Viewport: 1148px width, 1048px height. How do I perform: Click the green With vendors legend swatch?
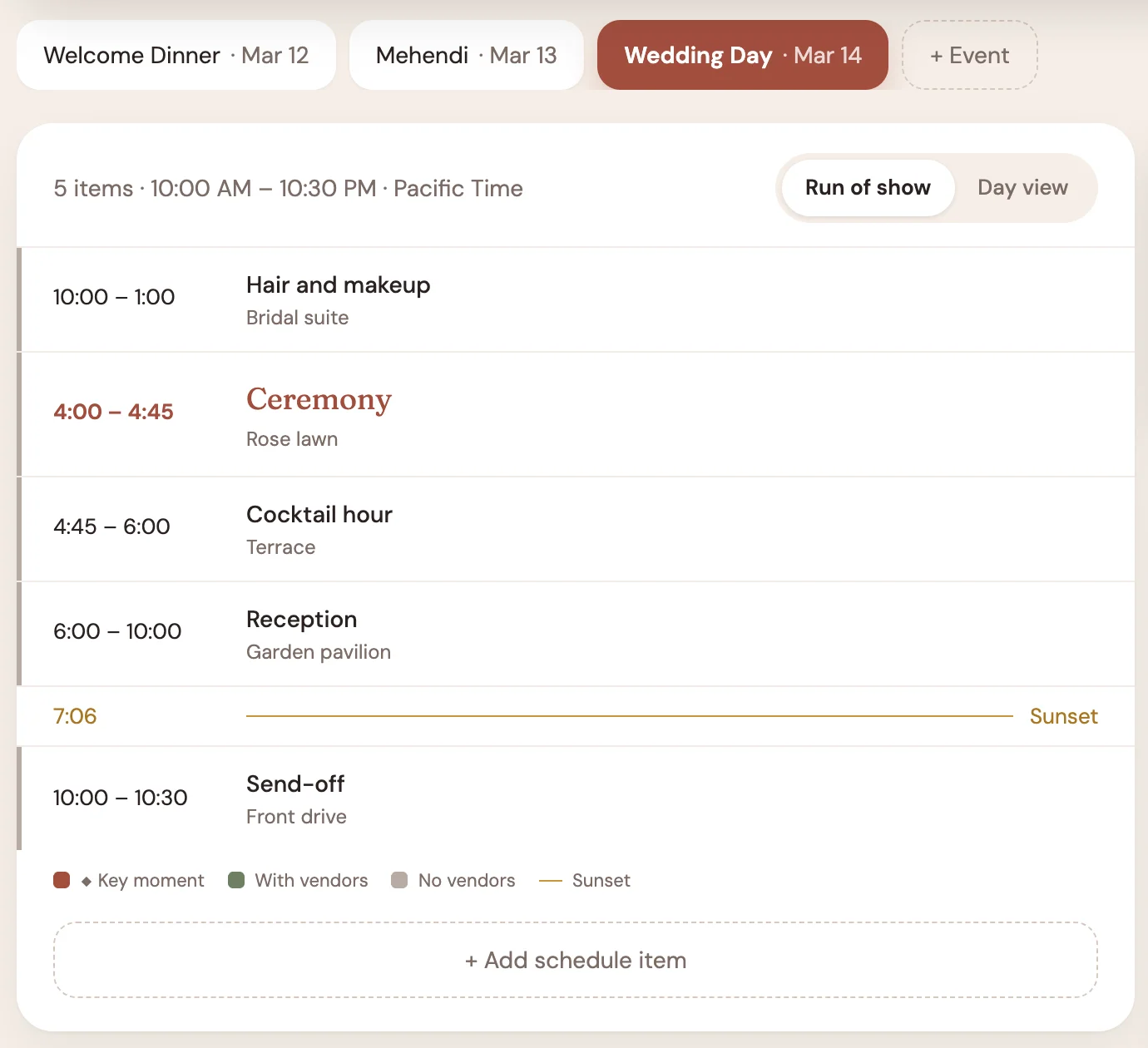point(236,880)
